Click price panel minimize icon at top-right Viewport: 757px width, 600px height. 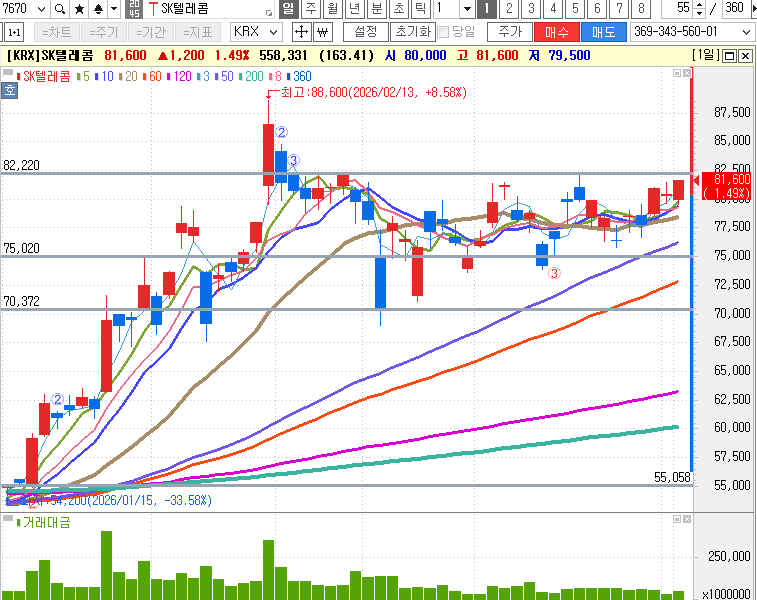pyautogui.click(x=677, y=73)
